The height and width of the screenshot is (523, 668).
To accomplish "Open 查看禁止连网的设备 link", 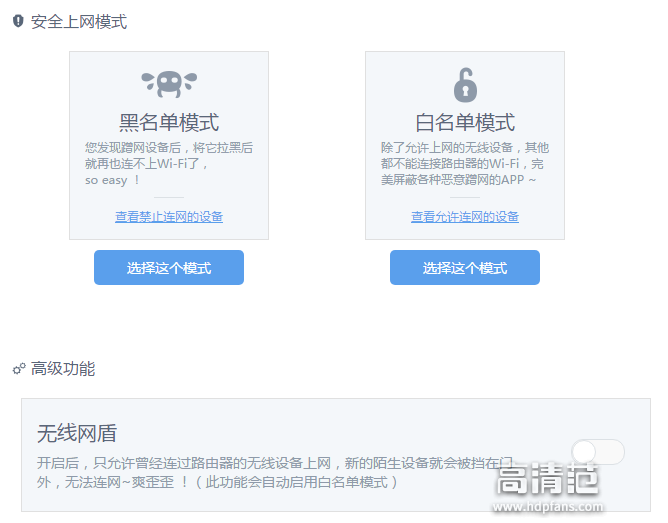I will pos(169,217).
